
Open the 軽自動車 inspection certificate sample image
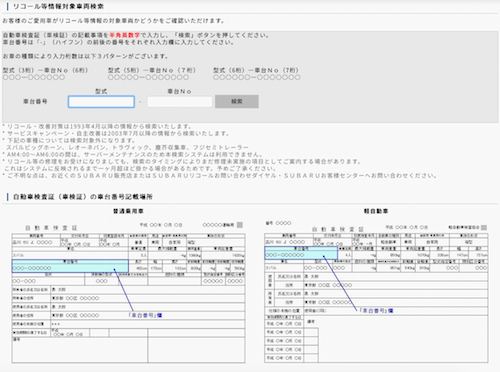pos(376,292)
